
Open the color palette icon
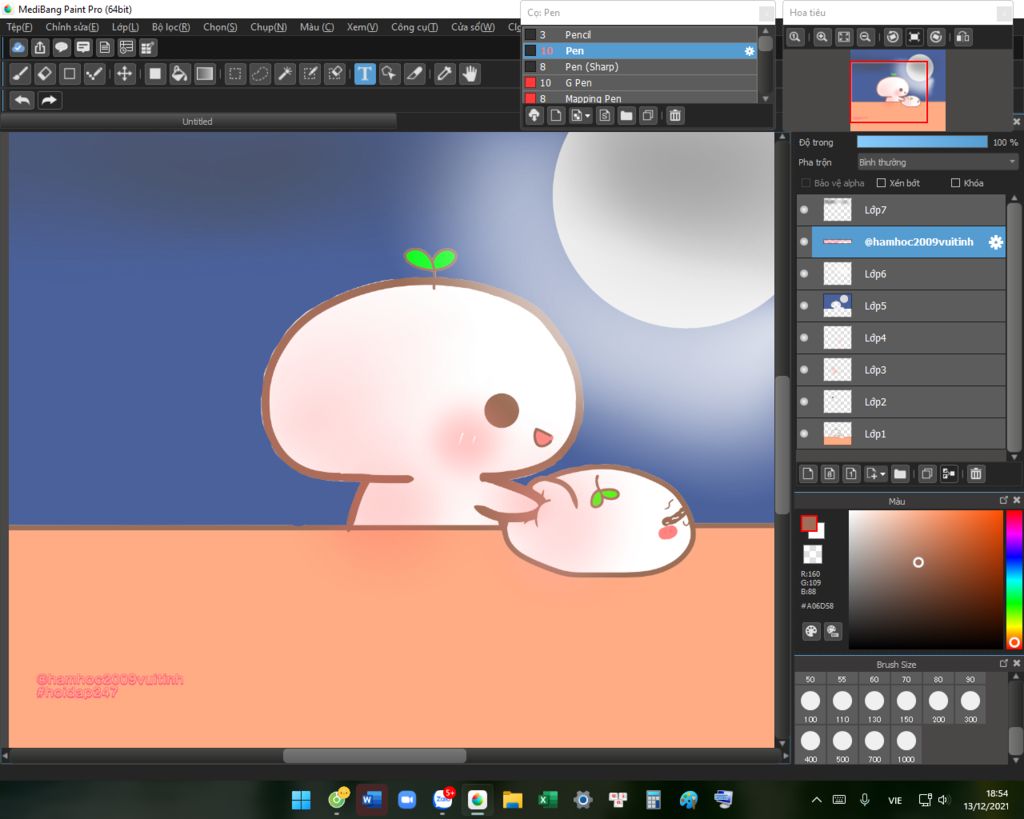[811, 631]
